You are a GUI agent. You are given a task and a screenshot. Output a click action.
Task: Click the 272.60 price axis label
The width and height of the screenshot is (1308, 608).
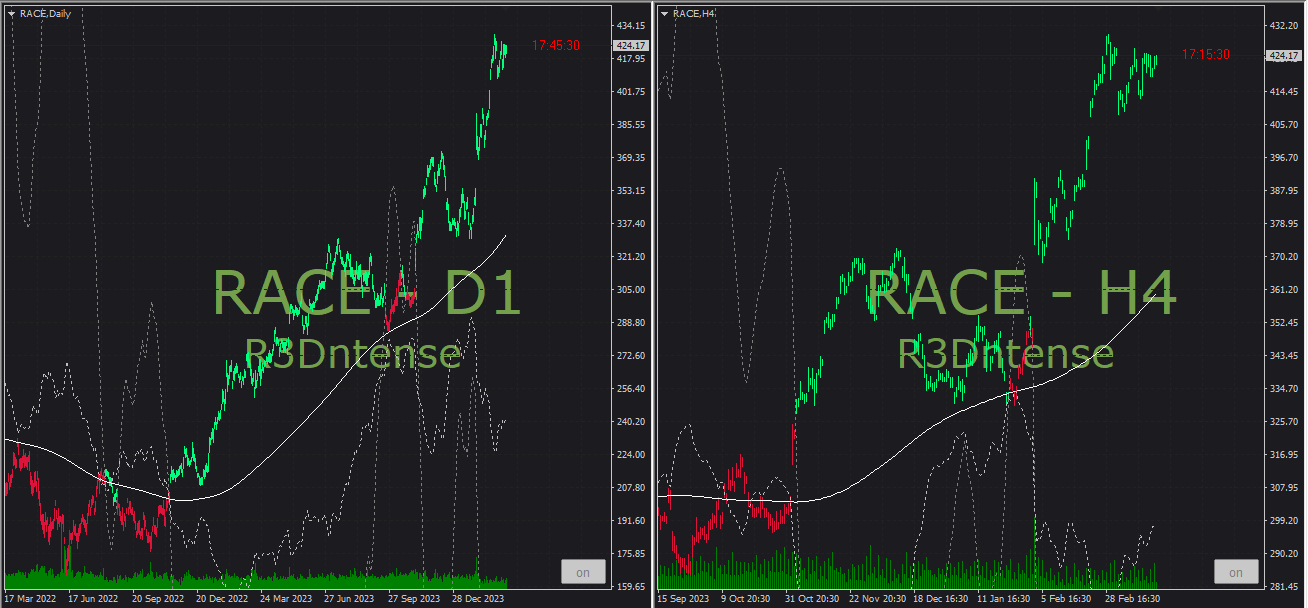pos(630,355)
